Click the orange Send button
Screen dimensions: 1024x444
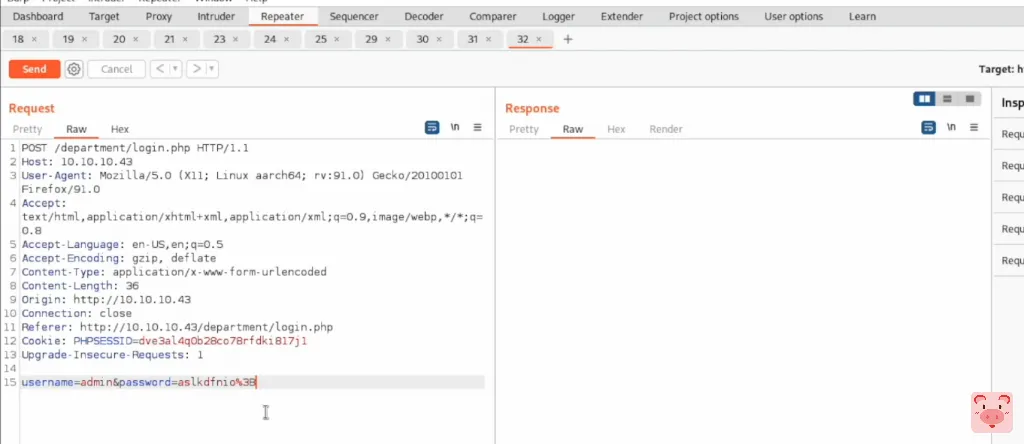tap(34, 69)
